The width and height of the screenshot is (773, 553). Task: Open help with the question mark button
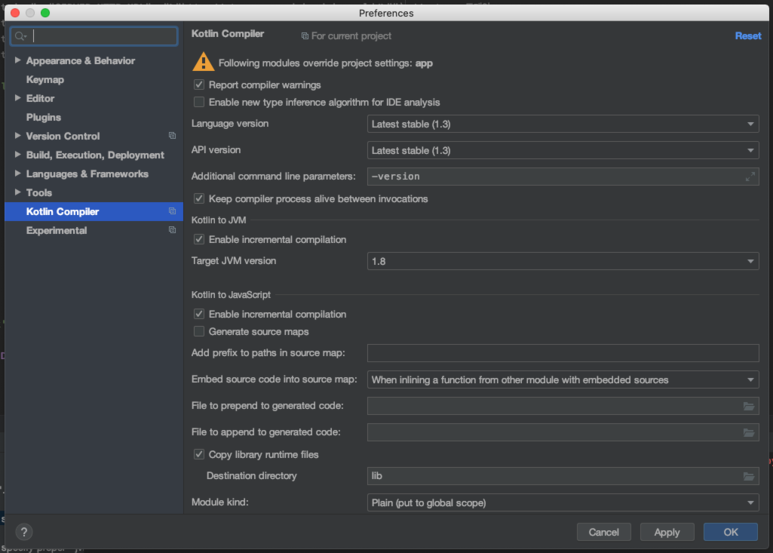coord(24,532)
